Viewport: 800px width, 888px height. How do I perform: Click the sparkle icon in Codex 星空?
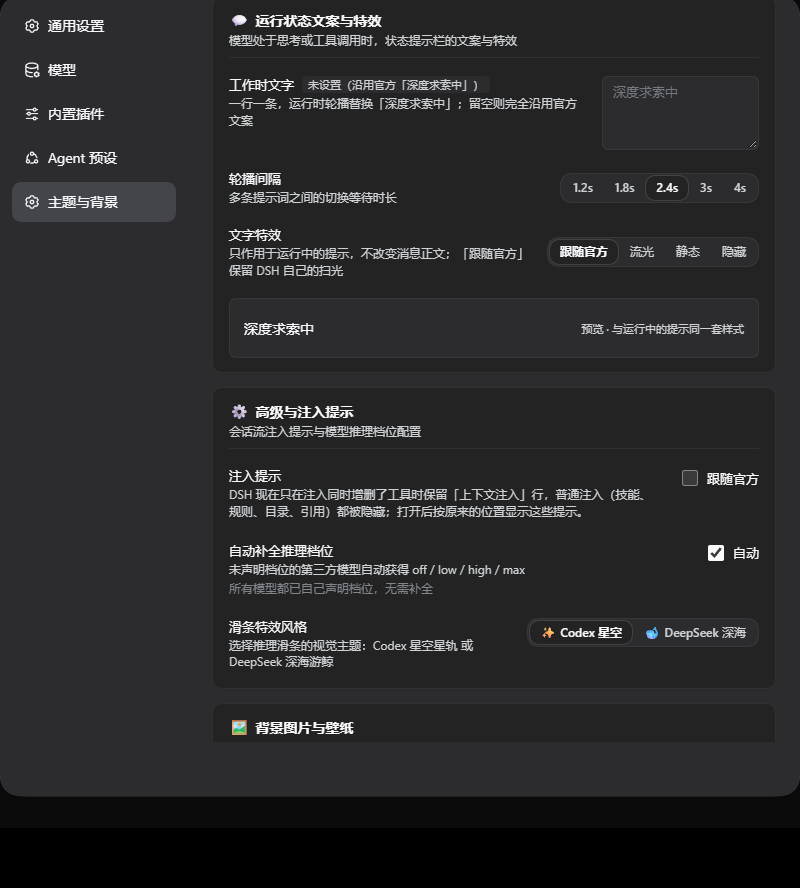click(547, 633)
